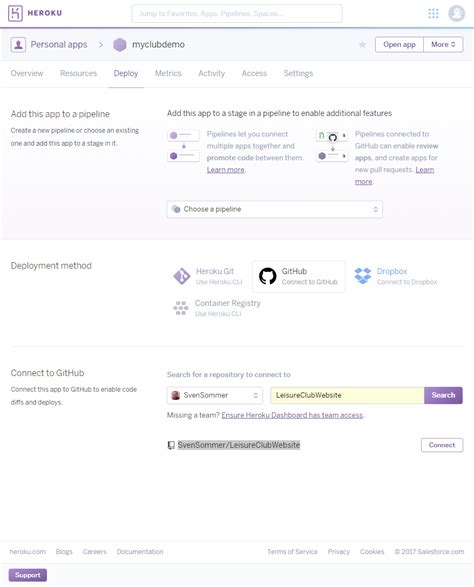The height and width of the screenshot is (587, 474).
Task: Click the purple Search button
Action: (443, 395)
